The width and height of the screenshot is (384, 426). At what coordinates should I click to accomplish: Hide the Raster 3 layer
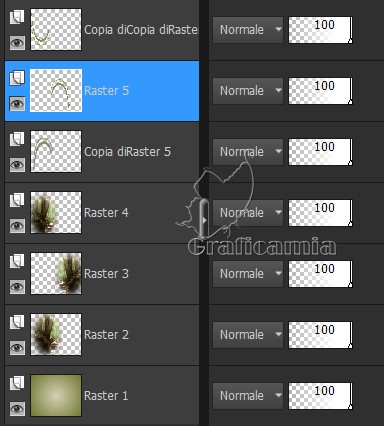17,287
